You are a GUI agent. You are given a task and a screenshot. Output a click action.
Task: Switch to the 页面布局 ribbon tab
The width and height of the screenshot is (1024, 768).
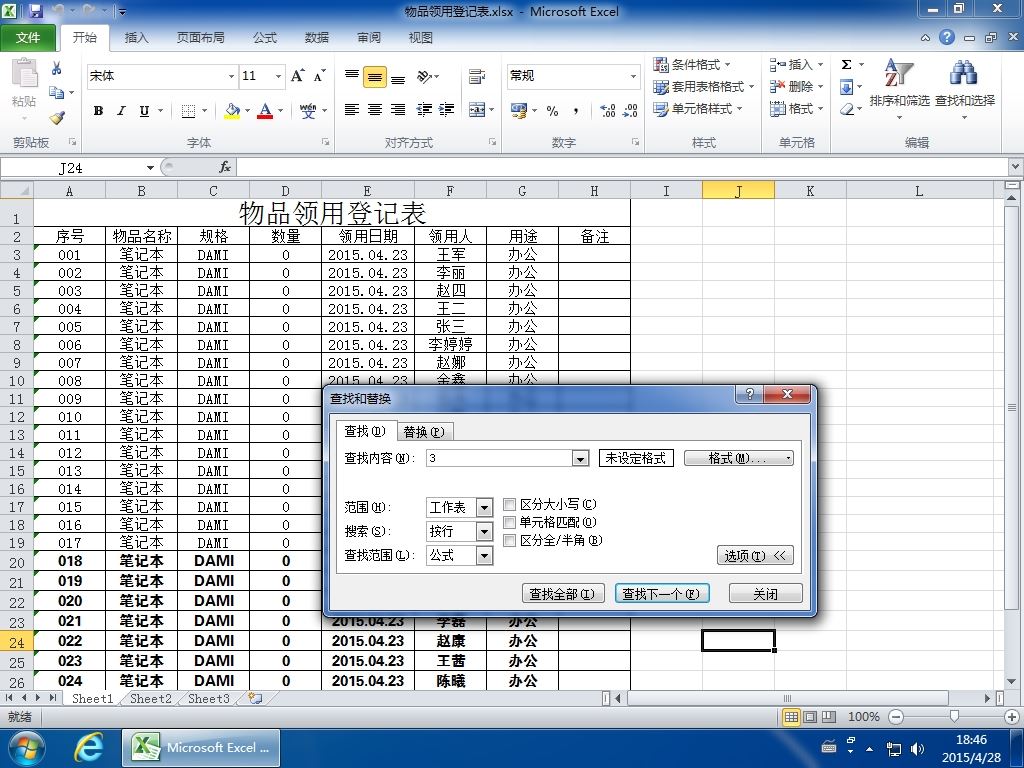point(200,38)
